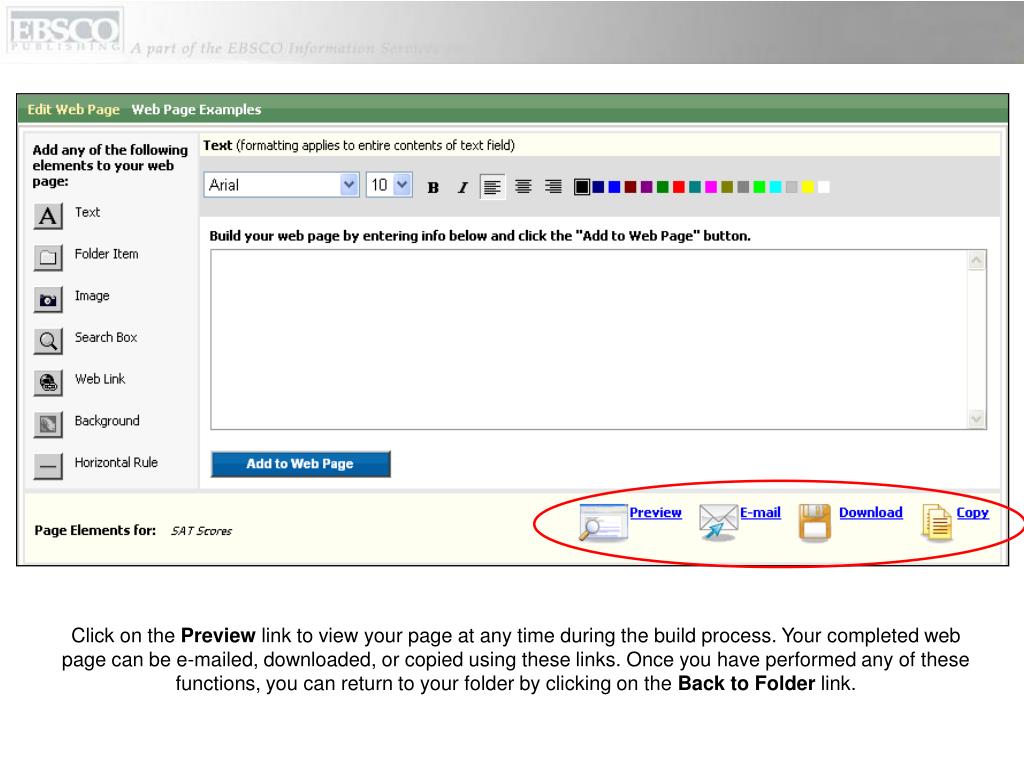The width and height of the screenshot is (1024, 768).
Task: Add a Search Box via magnifier icon
Action: point(48,341)
